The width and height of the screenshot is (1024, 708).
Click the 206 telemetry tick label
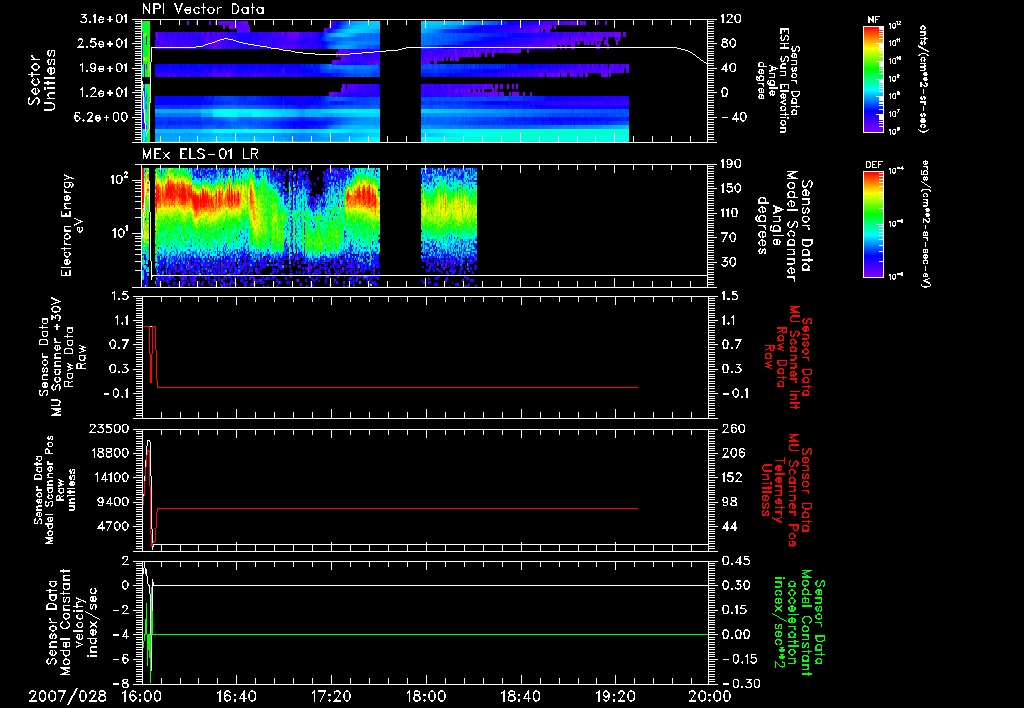click(x=733, y=453)
